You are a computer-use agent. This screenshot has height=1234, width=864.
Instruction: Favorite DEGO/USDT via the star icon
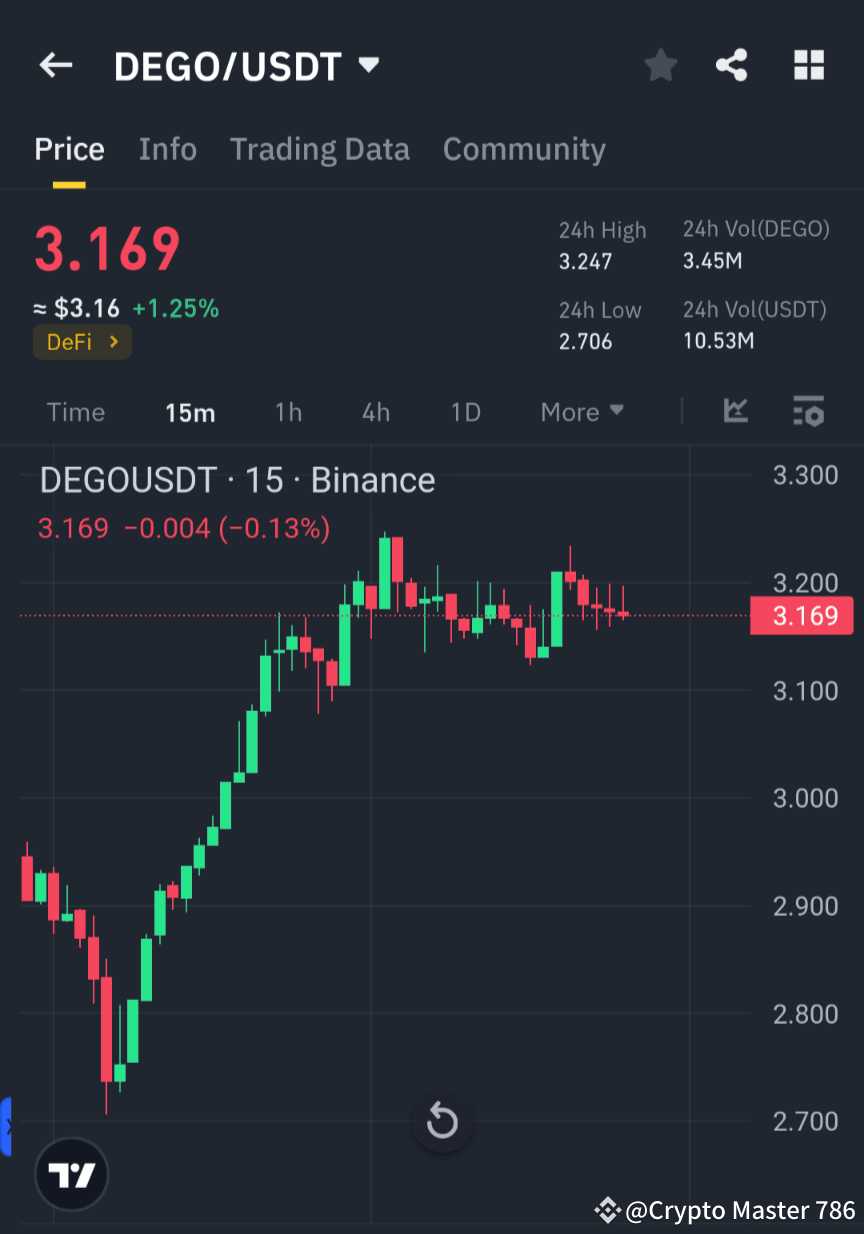coord(660,65)
